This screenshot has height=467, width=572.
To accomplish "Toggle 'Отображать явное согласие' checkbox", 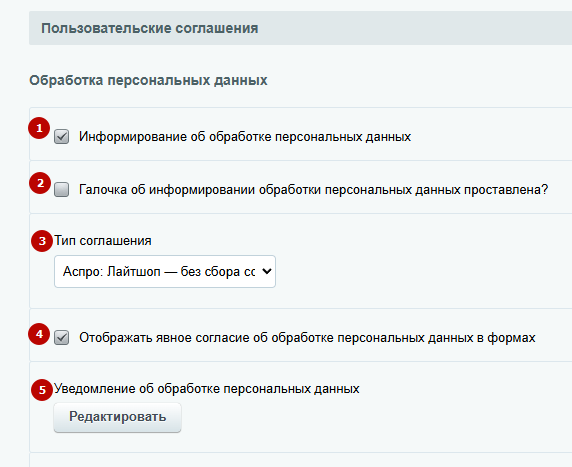I will [x=61, y=337].
